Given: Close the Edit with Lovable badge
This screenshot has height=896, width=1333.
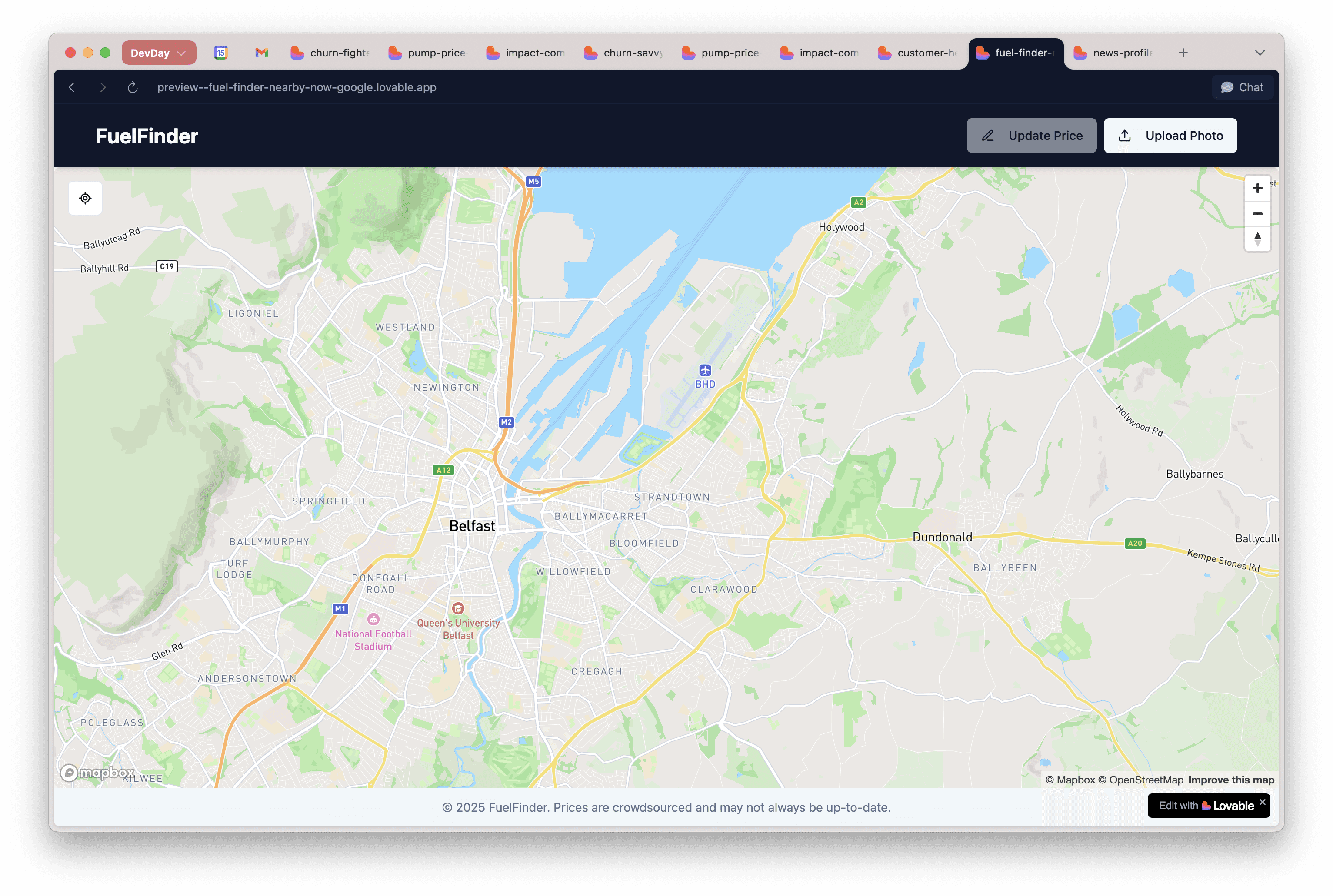Looking at the screenshot, I should click(1262, 802).
